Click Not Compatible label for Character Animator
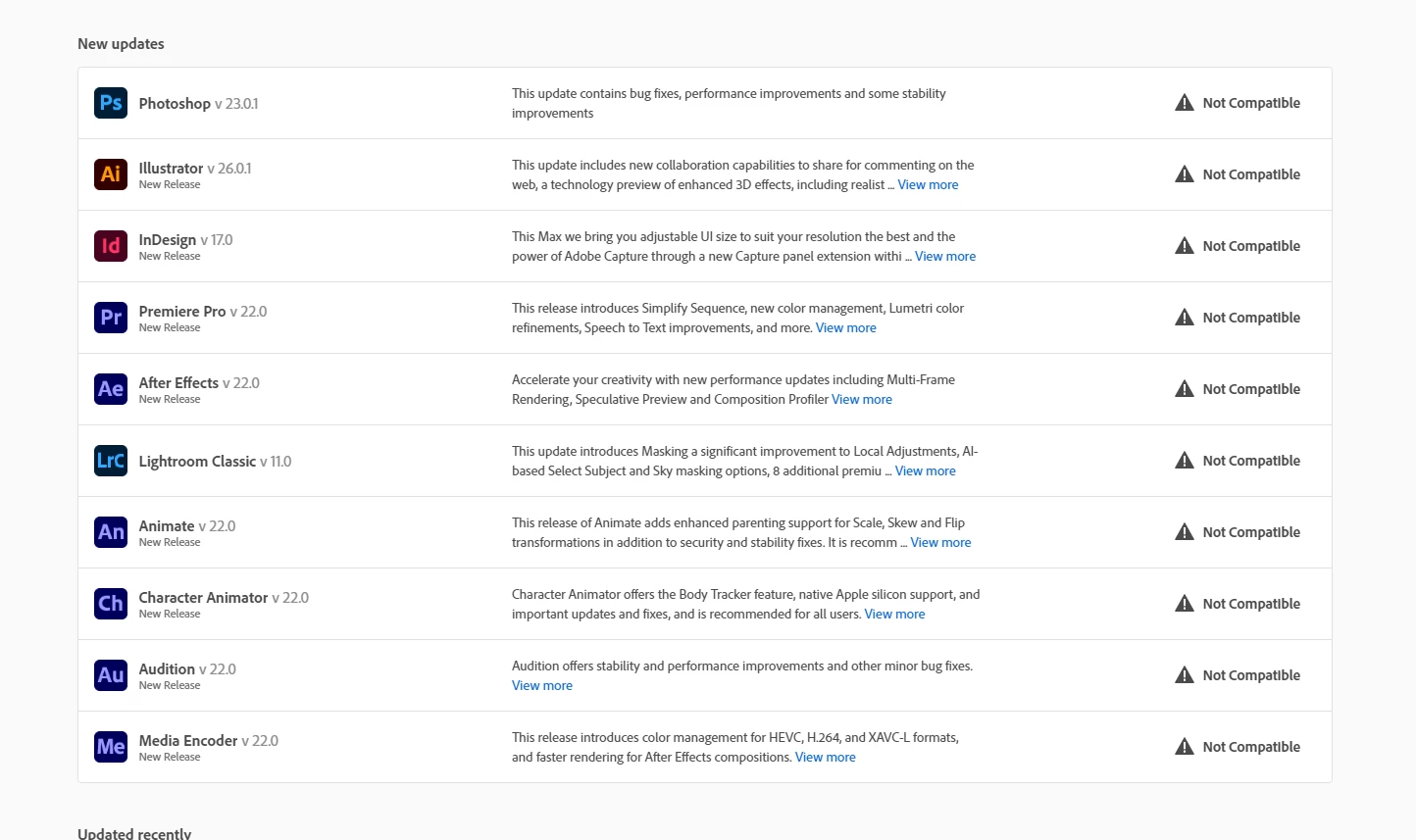 coord(1251,604)
